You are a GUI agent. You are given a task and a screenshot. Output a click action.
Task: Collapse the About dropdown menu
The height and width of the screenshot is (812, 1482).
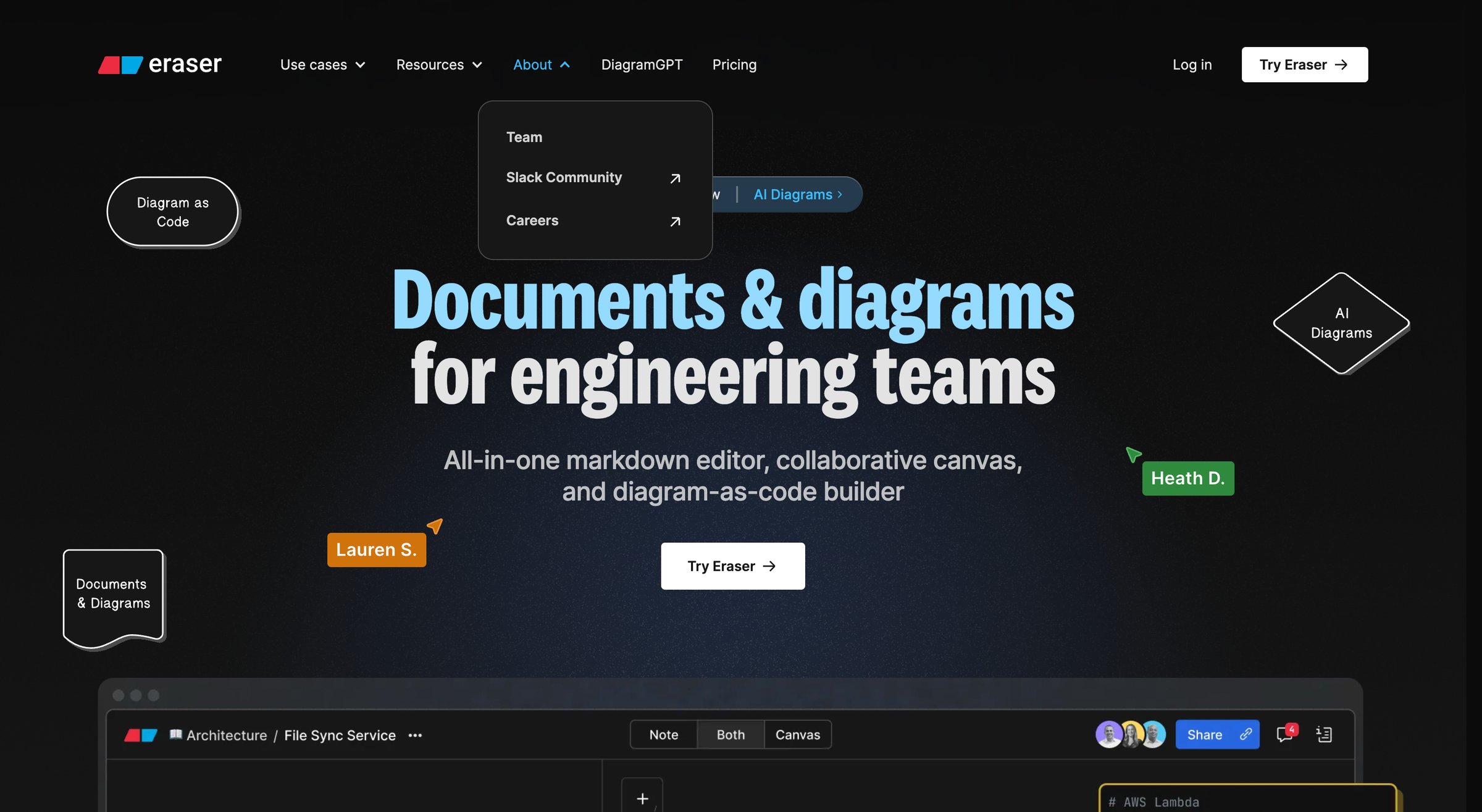[542, 65]
